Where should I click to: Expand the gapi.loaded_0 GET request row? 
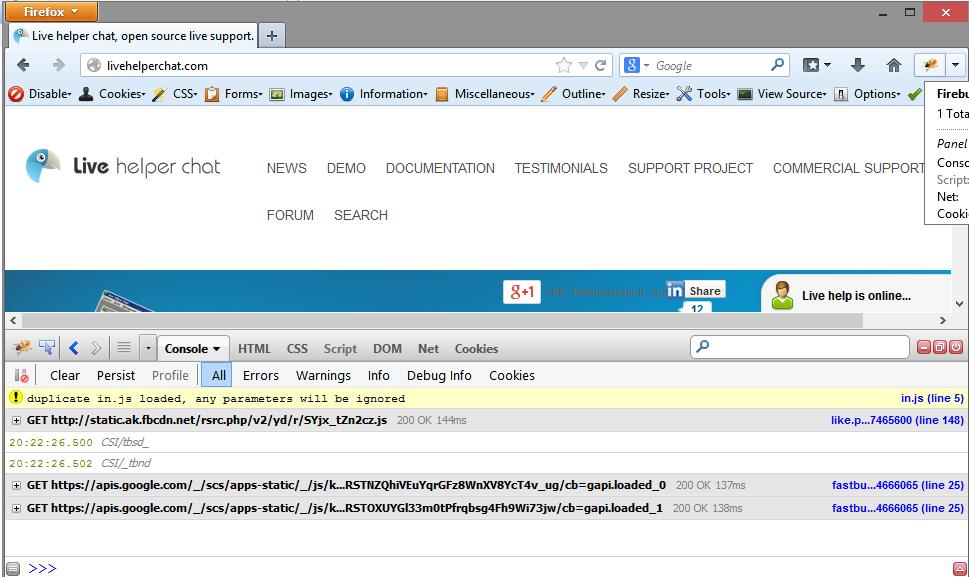(16, 485)
